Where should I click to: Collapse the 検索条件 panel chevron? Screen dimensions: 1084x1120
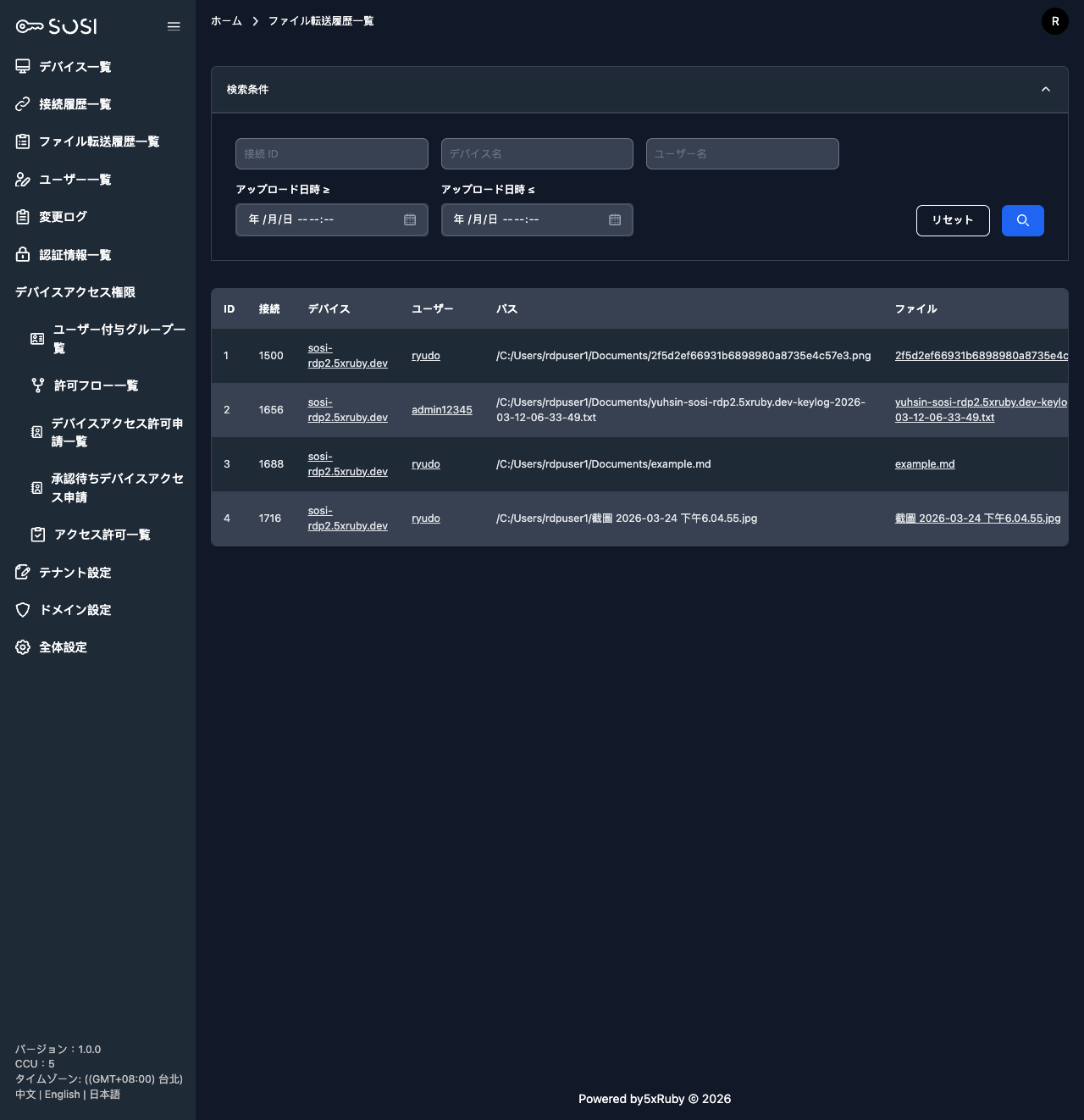(1045, 90)
